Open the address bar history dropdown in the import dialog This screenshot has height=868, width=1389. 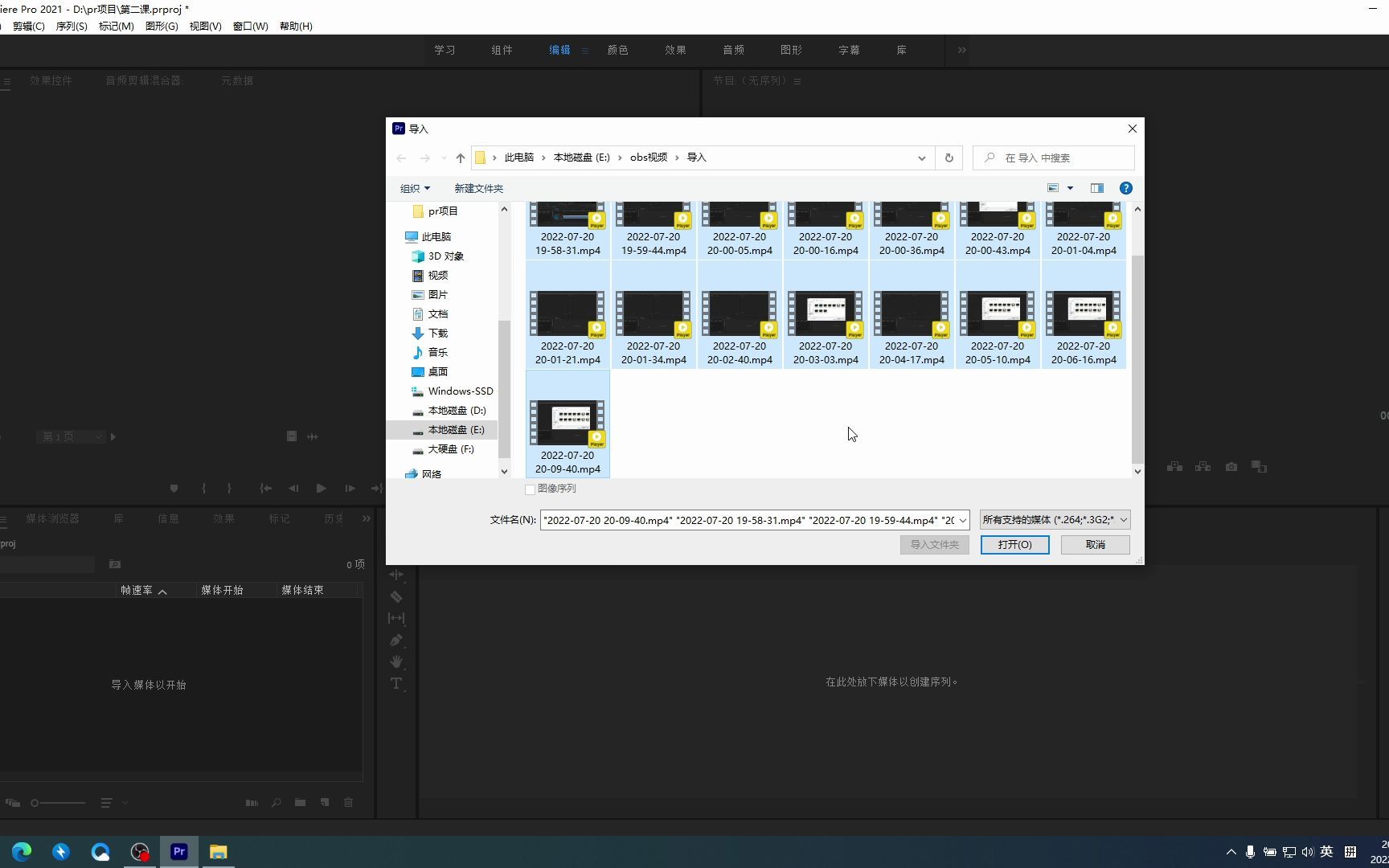(921, 158)
